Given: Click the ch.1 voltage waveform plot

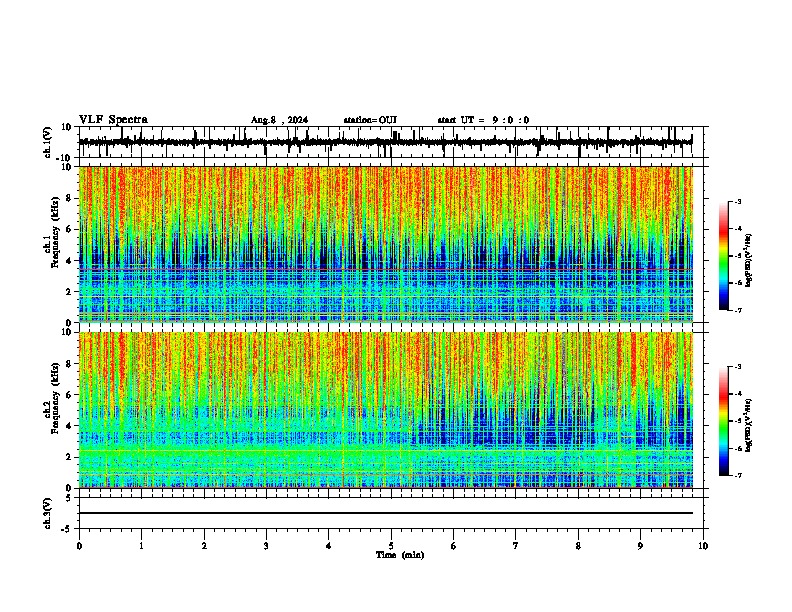Looking at the screenshot, I should 385,142.
